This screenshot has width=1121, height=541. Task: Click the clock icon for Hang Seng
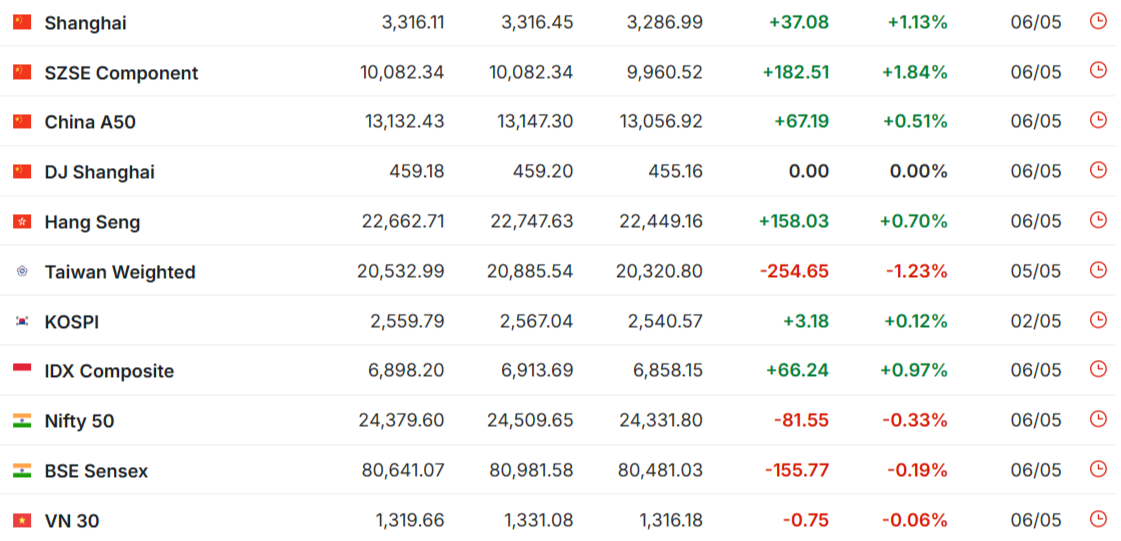[1097, 220]
